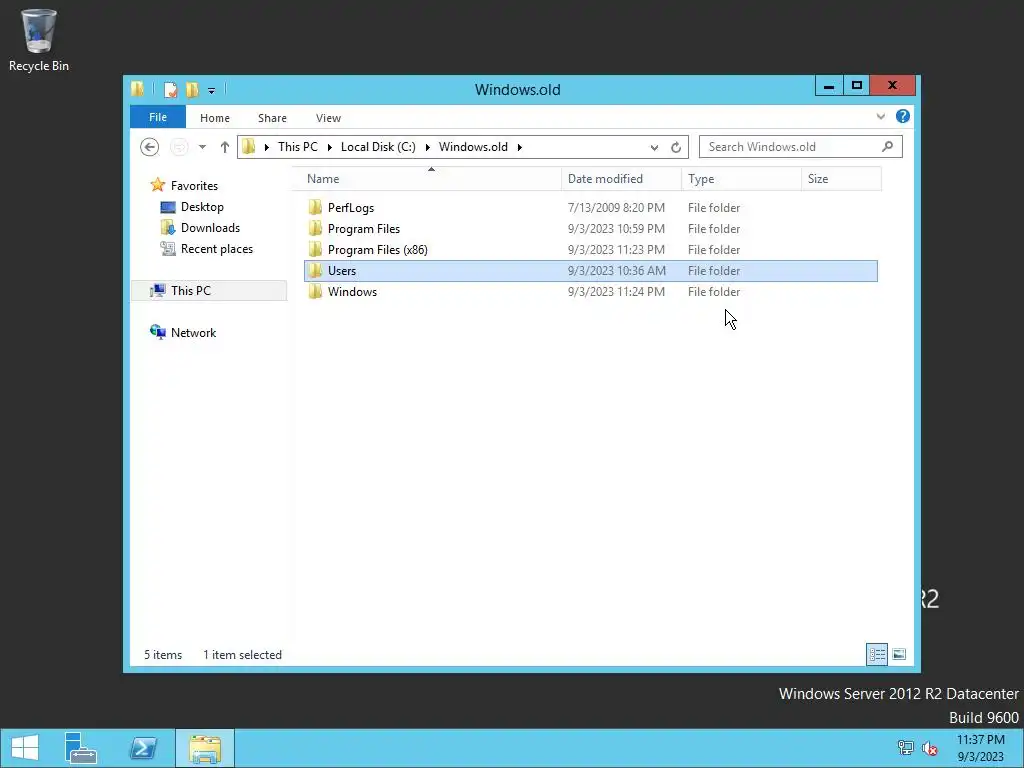This screenshot has height=768, width=1024.
Task: Click the 9/3/2023 10:36 AM date cell
Action: (x=616, y=270)
